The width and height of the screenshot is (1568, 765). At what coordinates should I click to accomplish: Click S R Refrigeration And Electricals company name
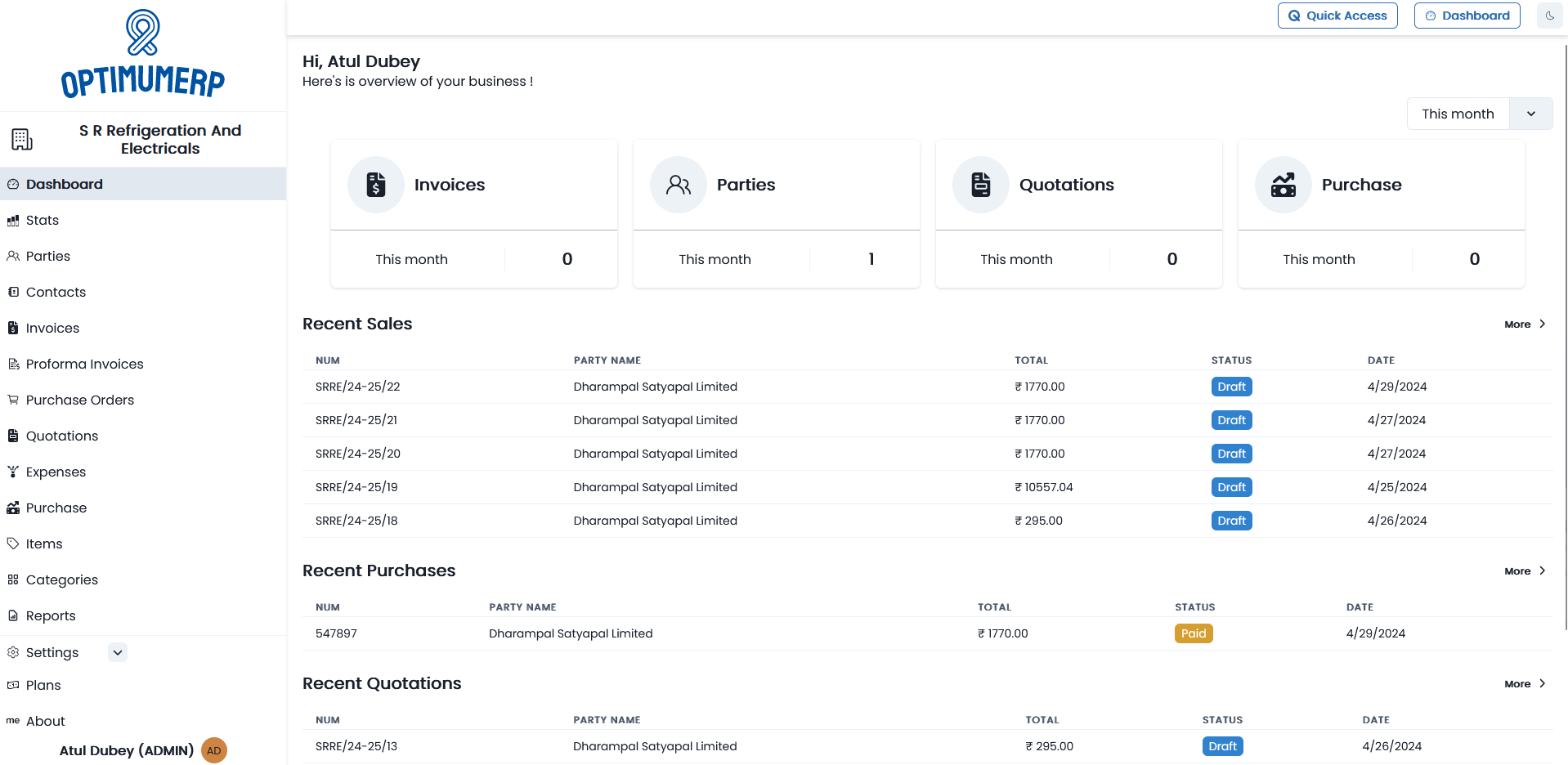[160, 140]
